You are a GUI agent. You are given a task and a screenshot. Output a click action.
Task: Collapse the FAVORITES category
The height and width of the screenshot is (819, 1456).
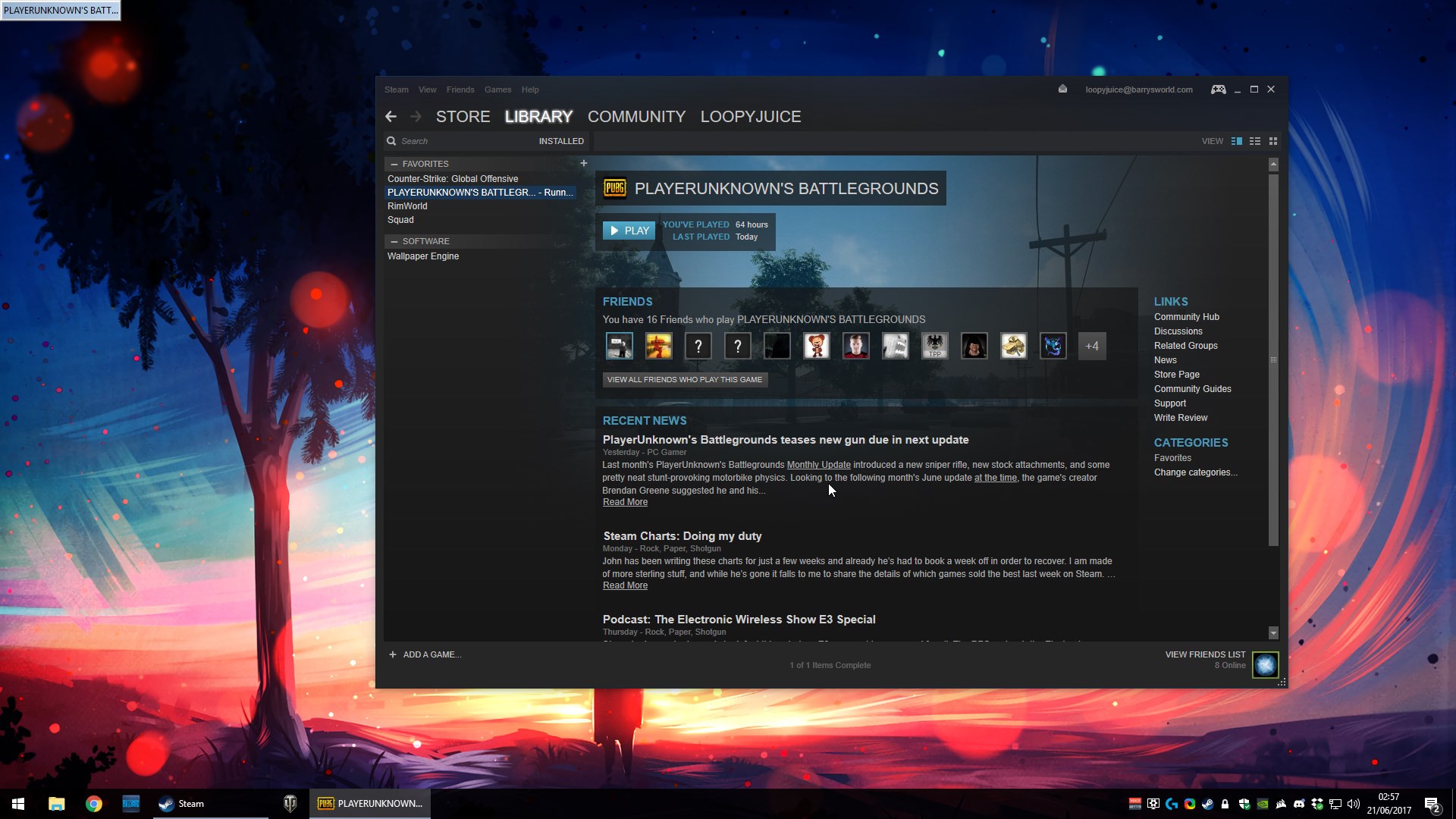394,164
